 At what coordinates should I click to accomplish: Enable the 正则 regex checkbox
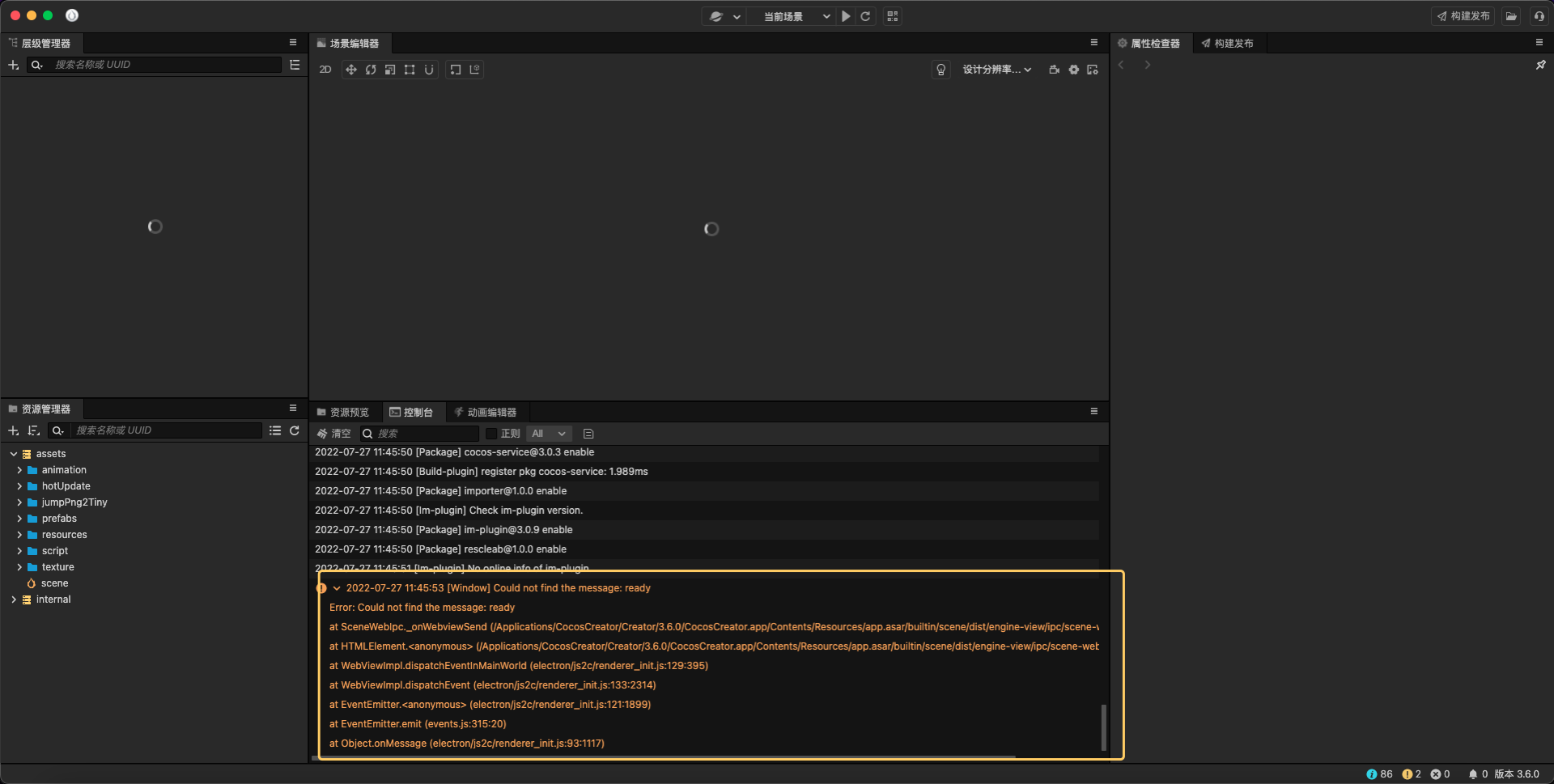pyautogui.click(x=491, y=434)
